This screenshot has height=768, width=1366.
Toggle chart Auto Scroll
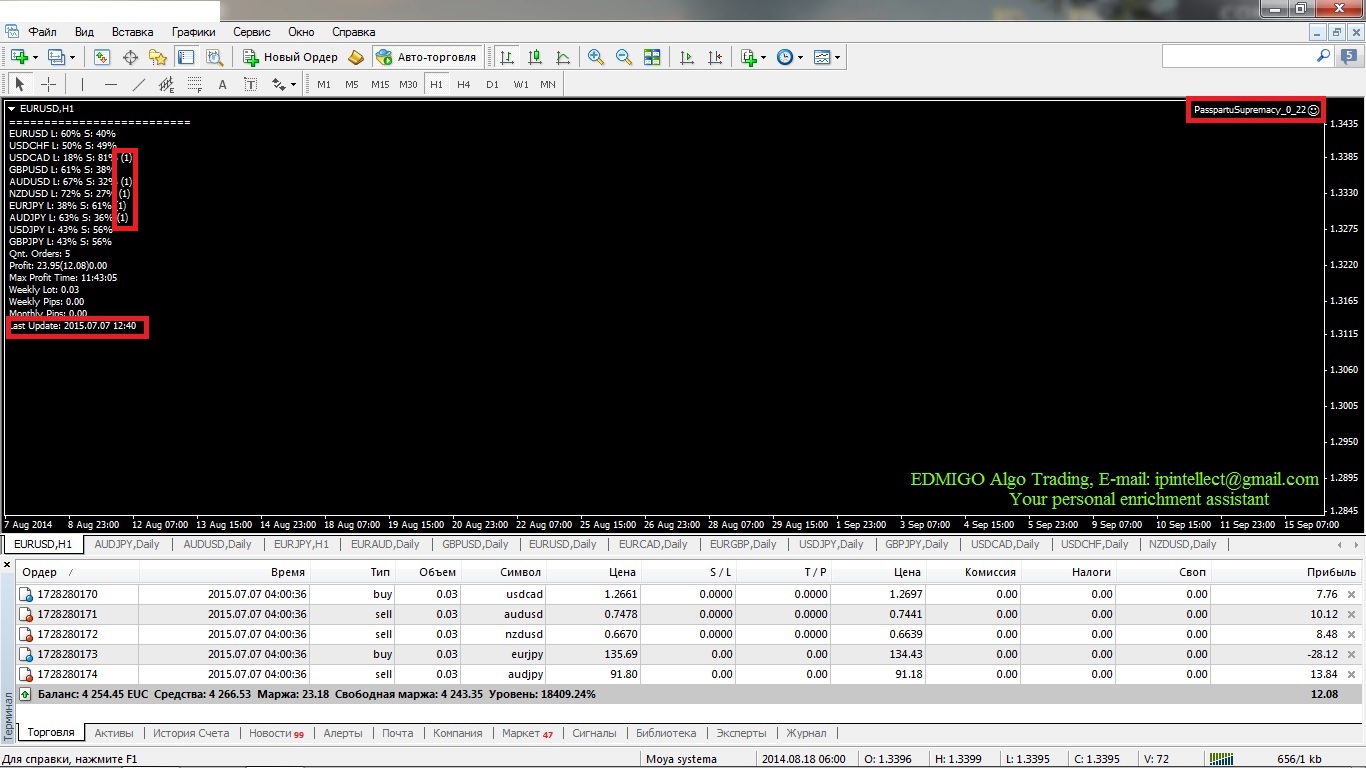686,57
